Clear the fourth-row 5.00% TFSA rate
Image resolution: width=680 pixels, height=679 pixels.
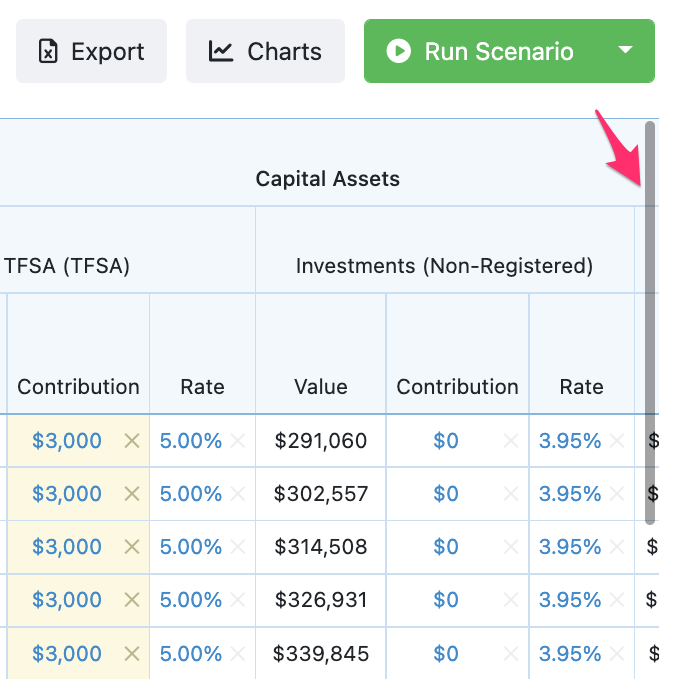point(238,600)
